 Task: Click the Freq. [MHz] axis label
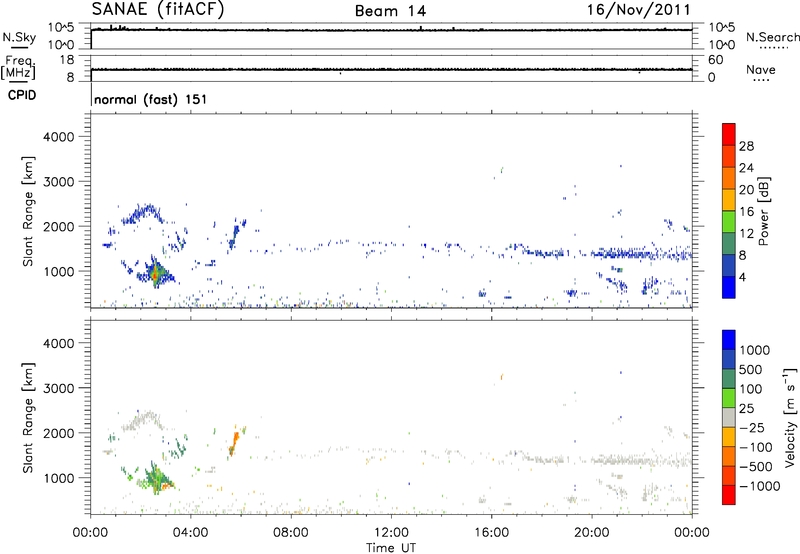tap(19, 68)
